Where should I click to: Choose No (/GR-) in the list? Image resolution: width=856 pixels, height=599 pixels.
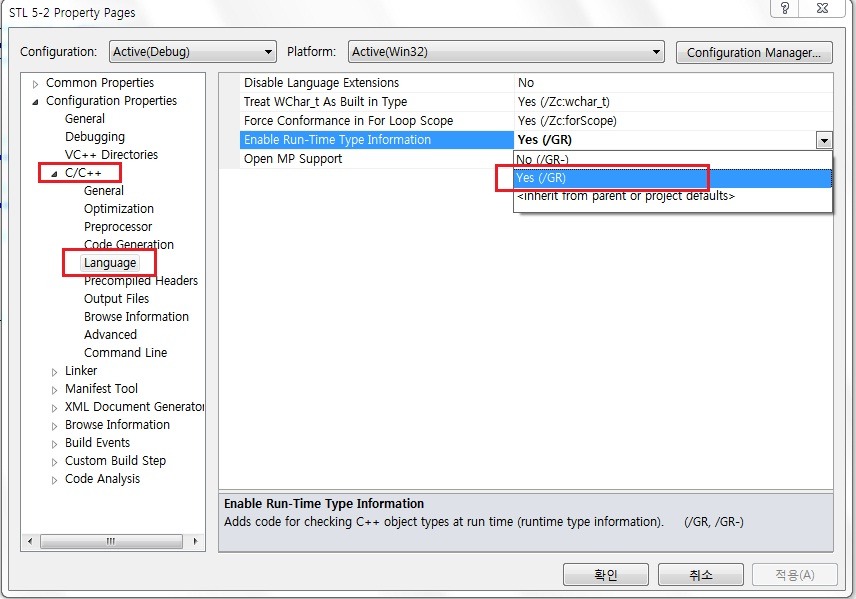pos(673,159)
